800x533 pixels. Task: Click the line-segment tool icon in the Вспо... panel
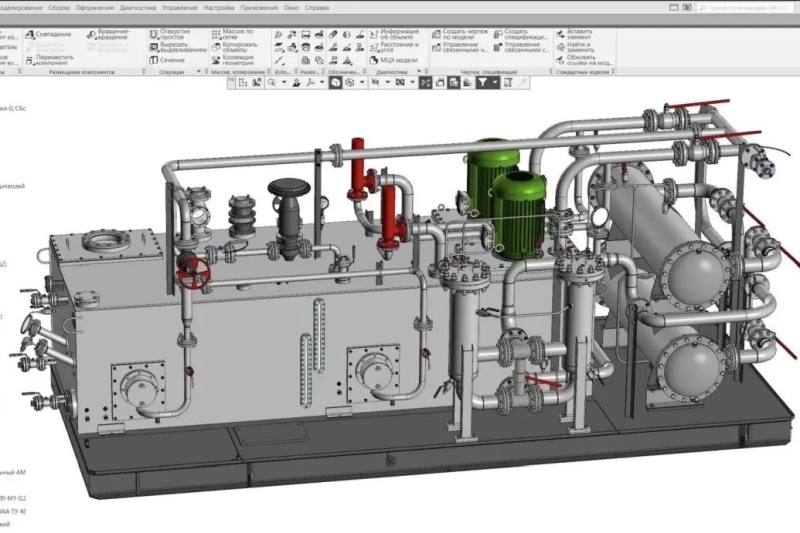click(278, 60)
